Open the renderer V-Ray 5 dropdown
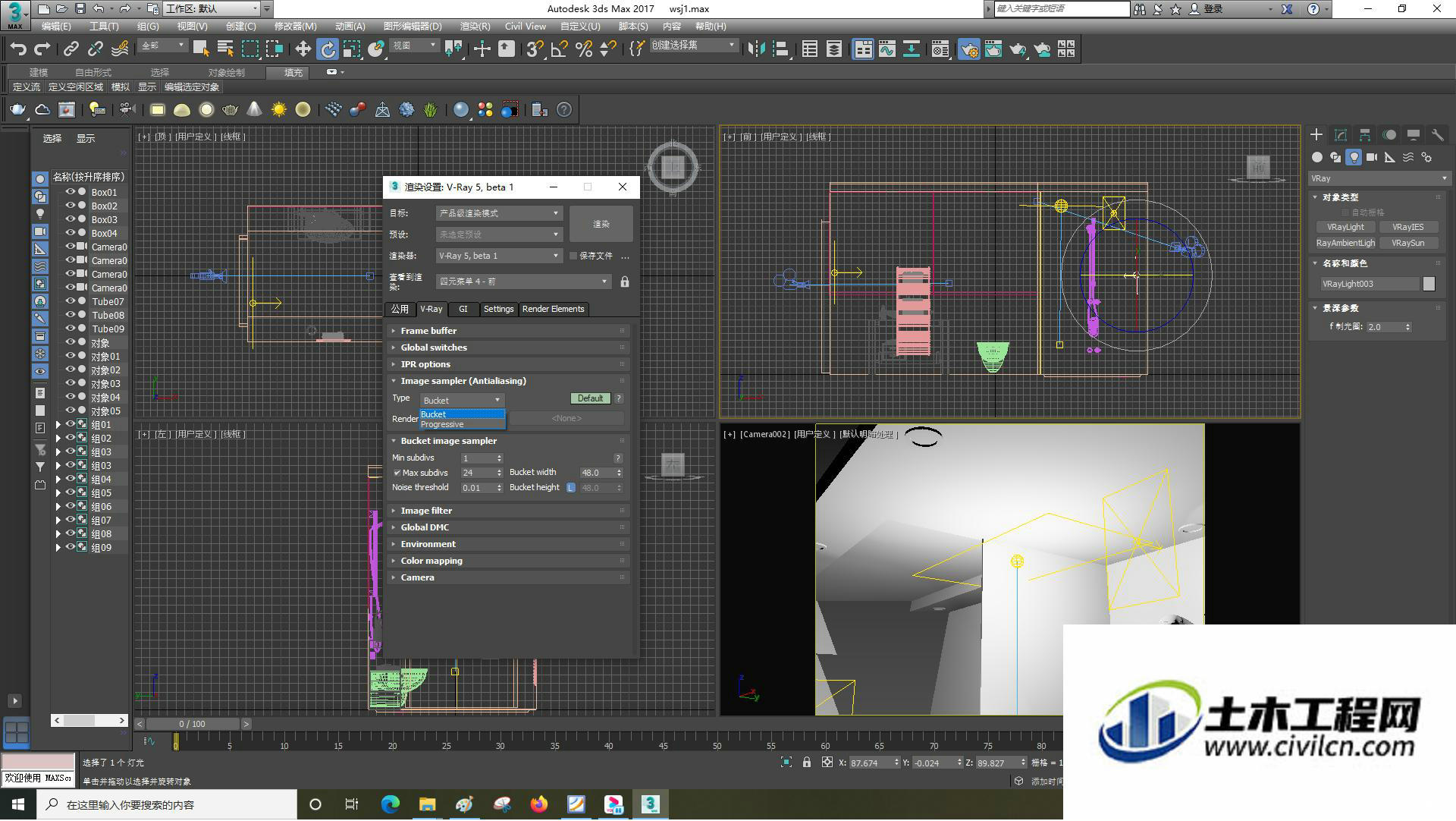The height and width of the screenshot is (821, 1456). click(498, 256)
